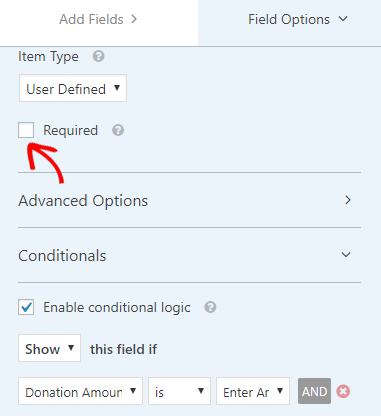Open the Show/Hide dropdown
The image size is (381, 416).
pos(50,348)
